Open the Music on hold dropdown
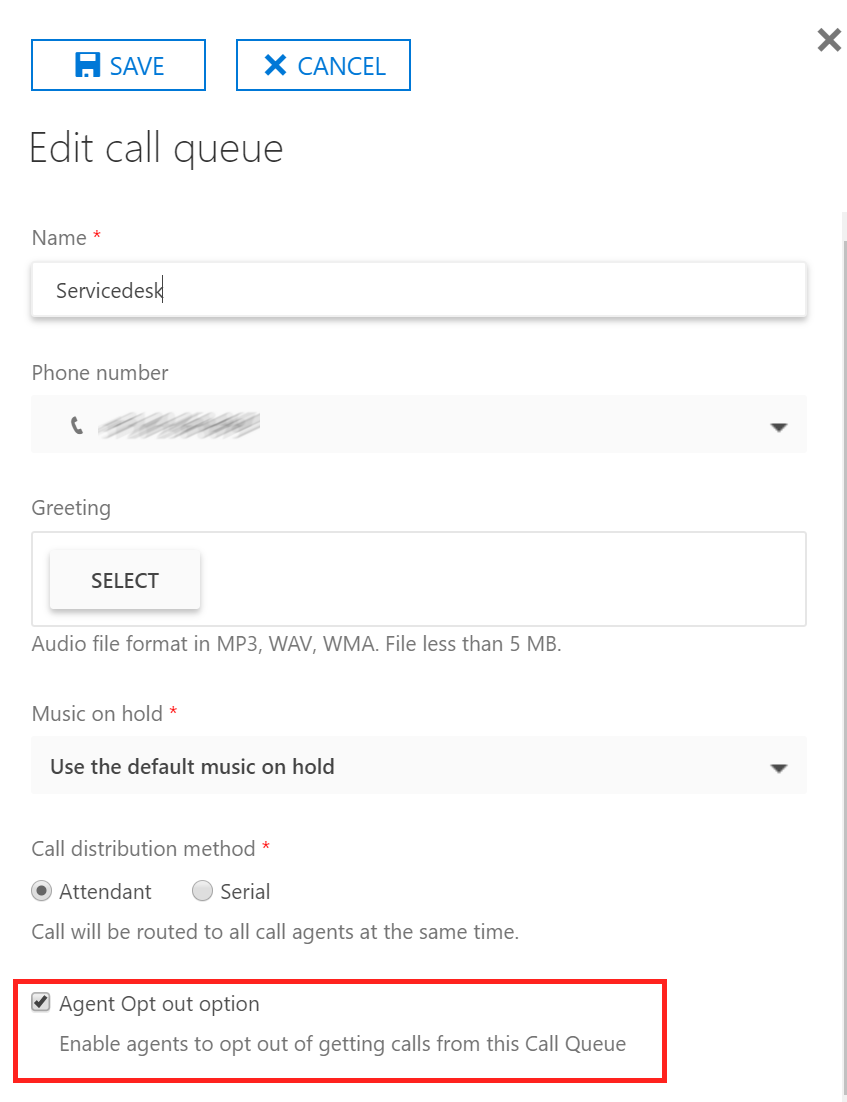847x1102 pixels. (x=419, y=765)
